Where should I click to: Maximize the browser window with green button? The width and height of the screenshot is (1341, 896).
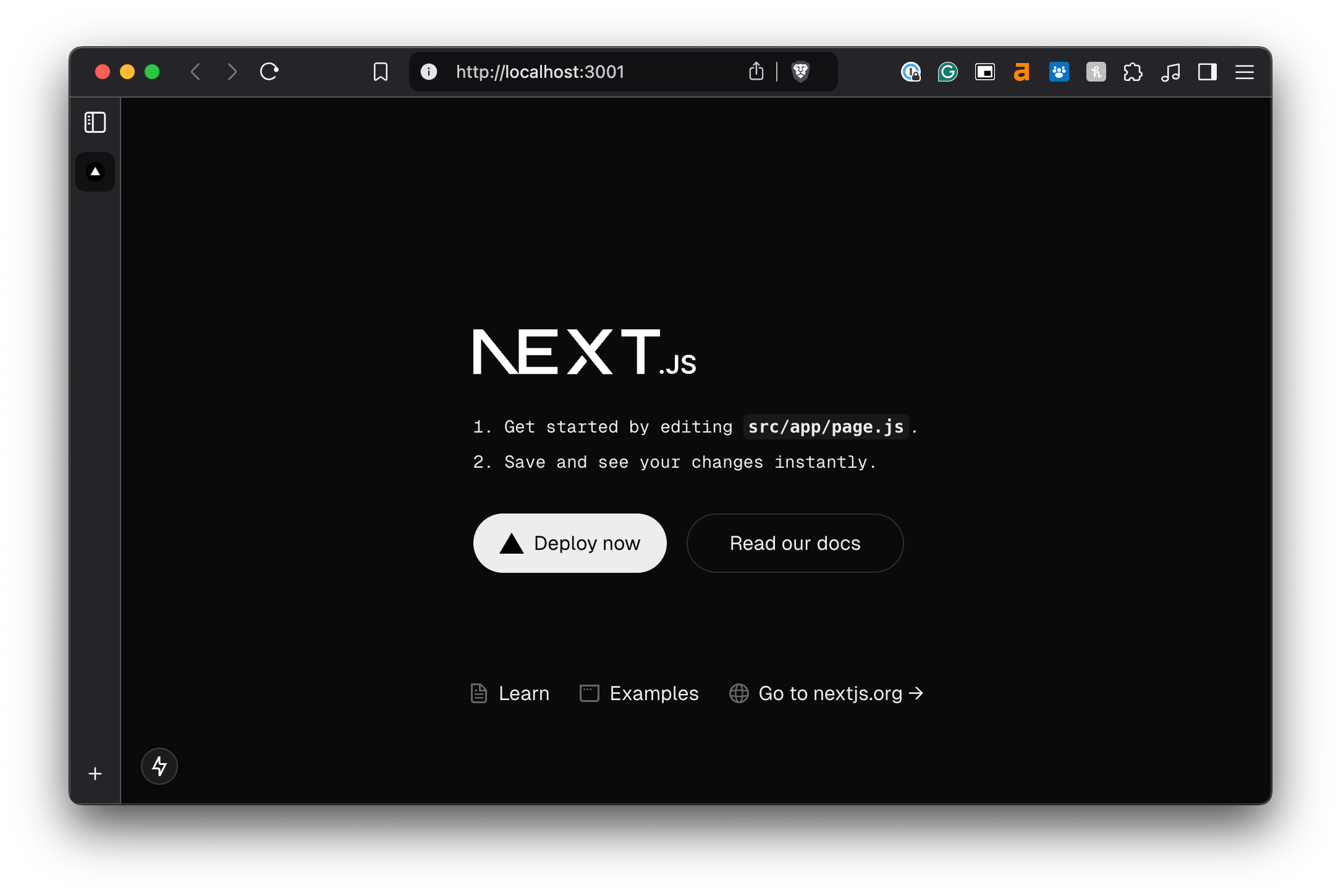(x=152, y=72)
